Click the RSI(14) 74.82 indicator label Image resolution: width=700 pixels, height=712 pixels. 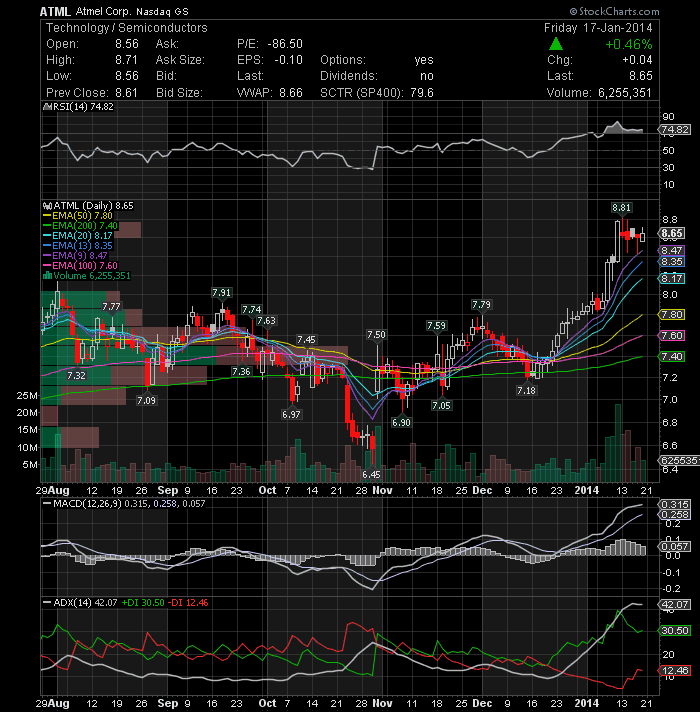78,107
